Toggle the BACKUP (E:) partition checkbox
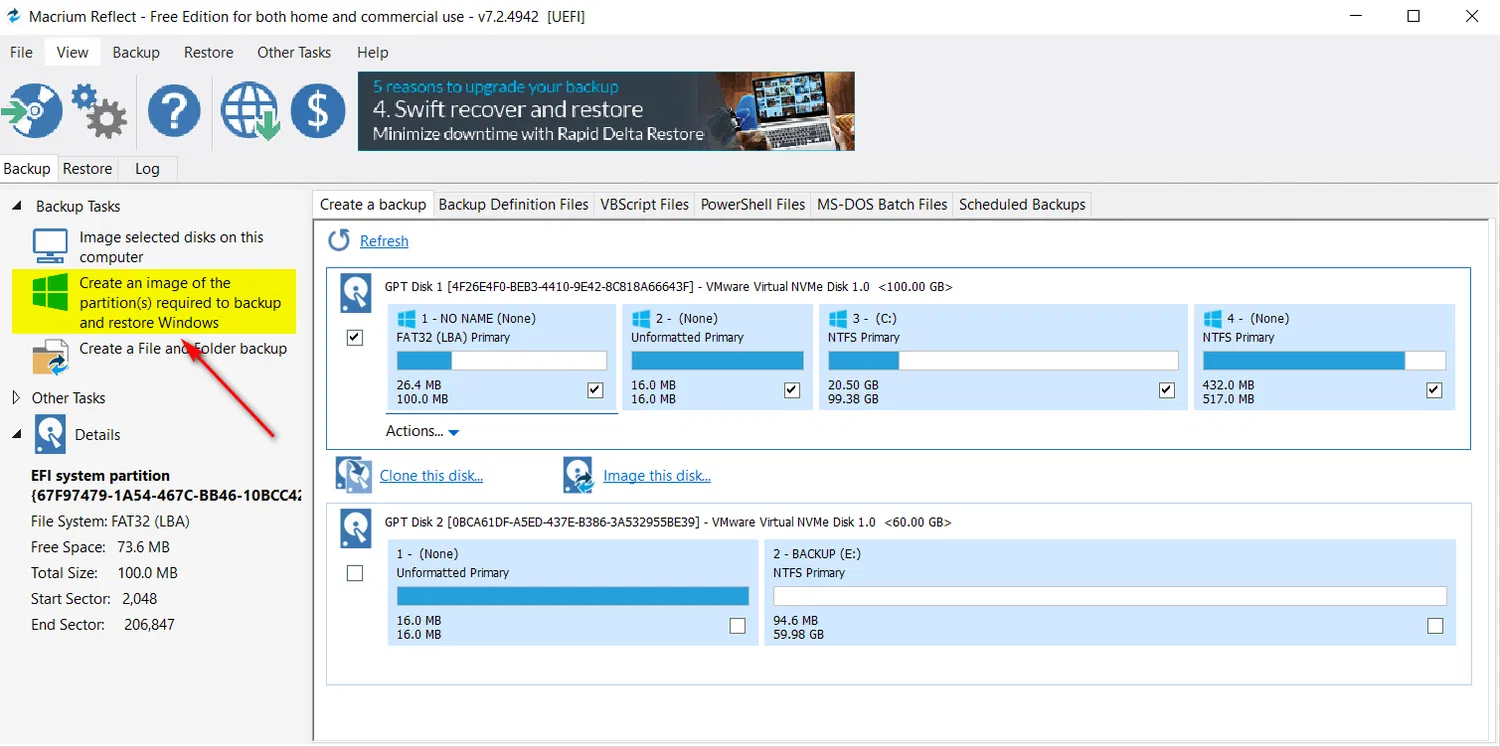Viewport: 1500px width, 747px height. pos(1435,626)
